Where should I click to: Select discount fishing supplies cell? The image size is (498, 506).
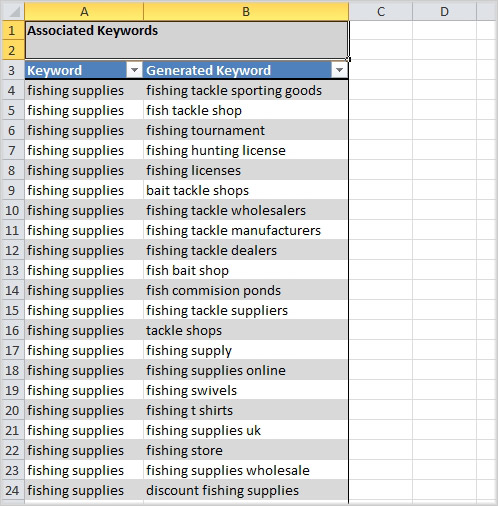point(246,490)
